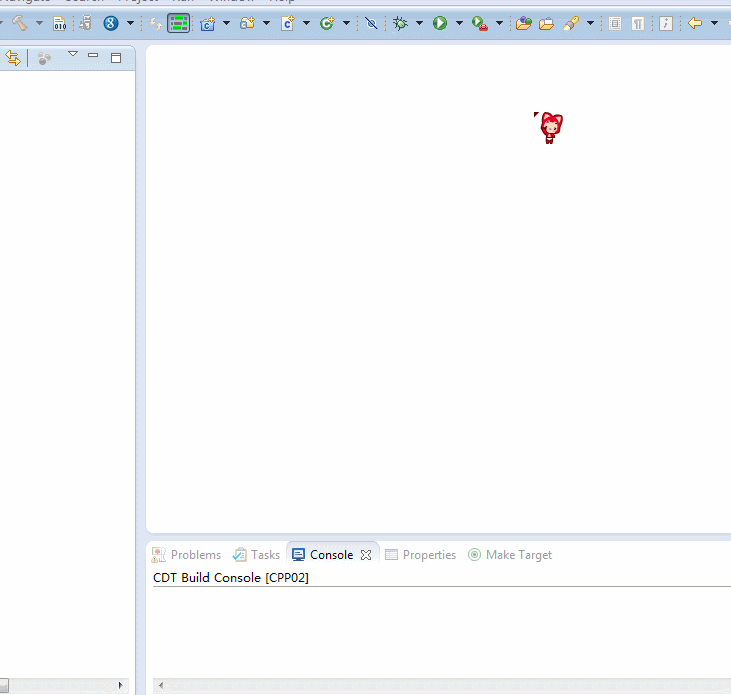
Task: Expand the New C/C++ Project dropdown
Action: (x=227, y=23)
